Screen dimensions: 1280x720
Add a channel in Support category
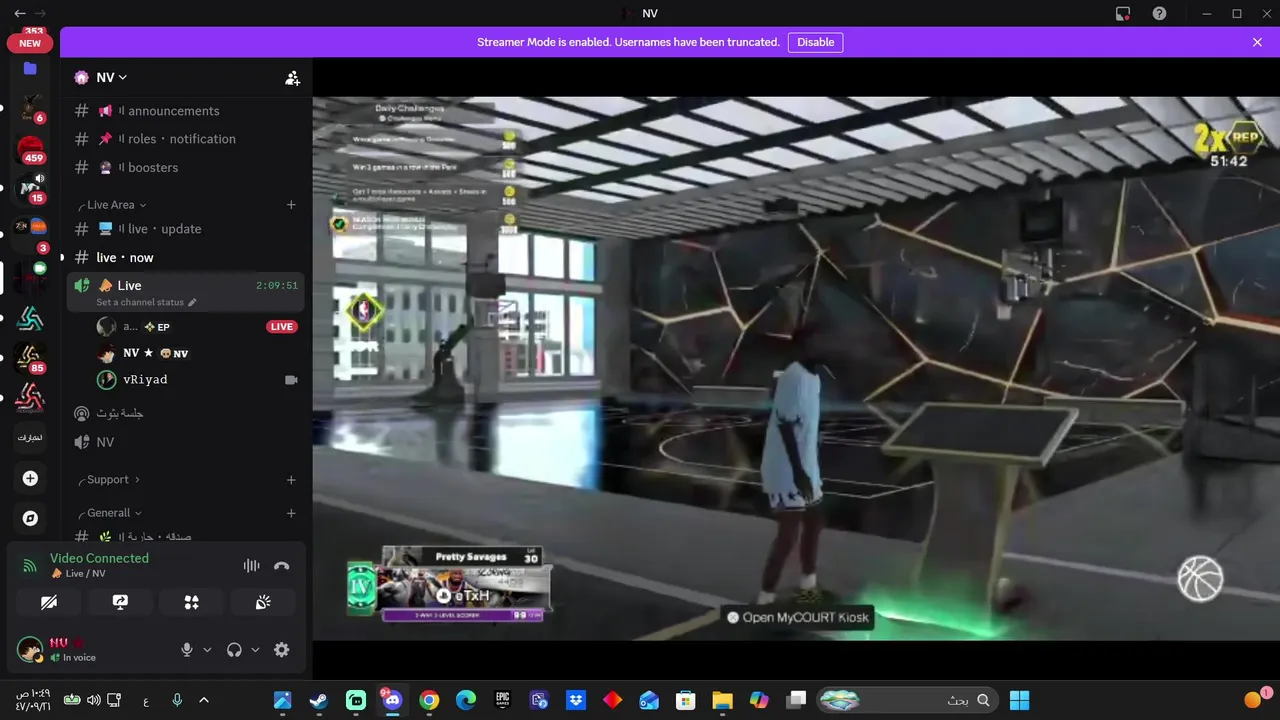pos(291,480)
